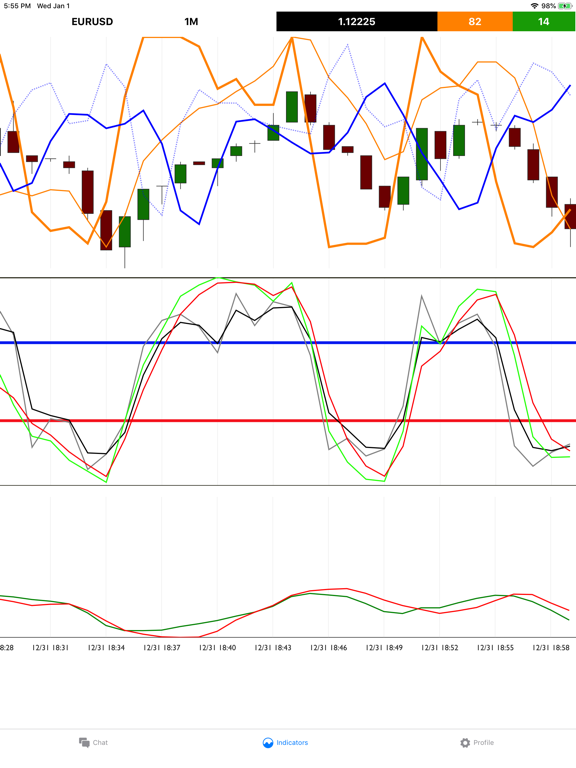This screenshot has height=768, width=576.
Task: Tap the Indicators chart icon
Action: [268, 743]
